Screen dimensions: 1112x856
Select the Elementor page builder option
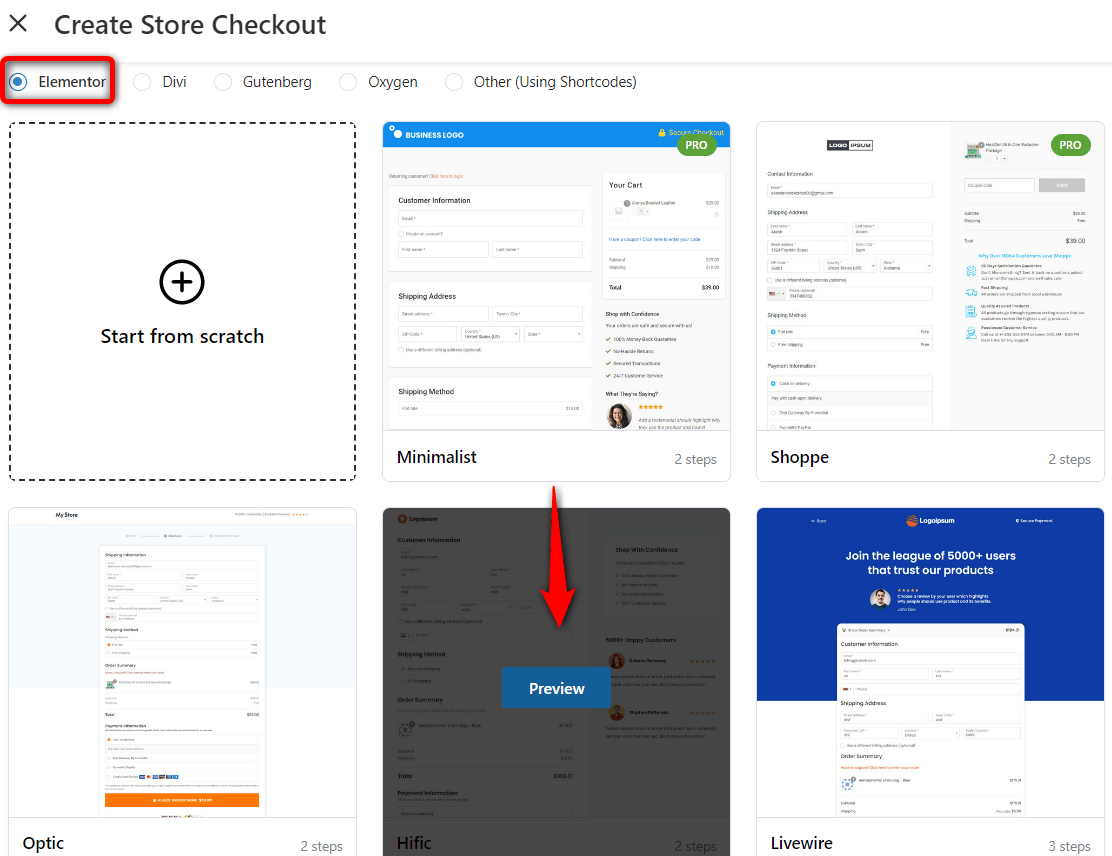pyautogui.click(x=18, y=82)
